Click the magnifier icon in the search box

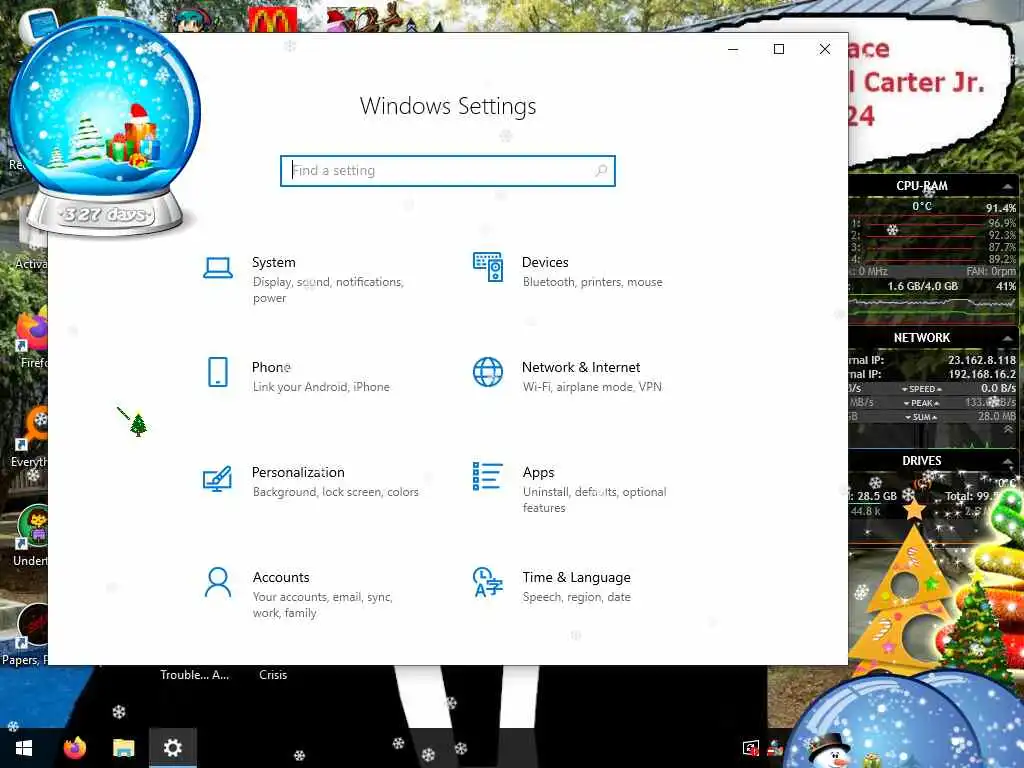(601, 170)
